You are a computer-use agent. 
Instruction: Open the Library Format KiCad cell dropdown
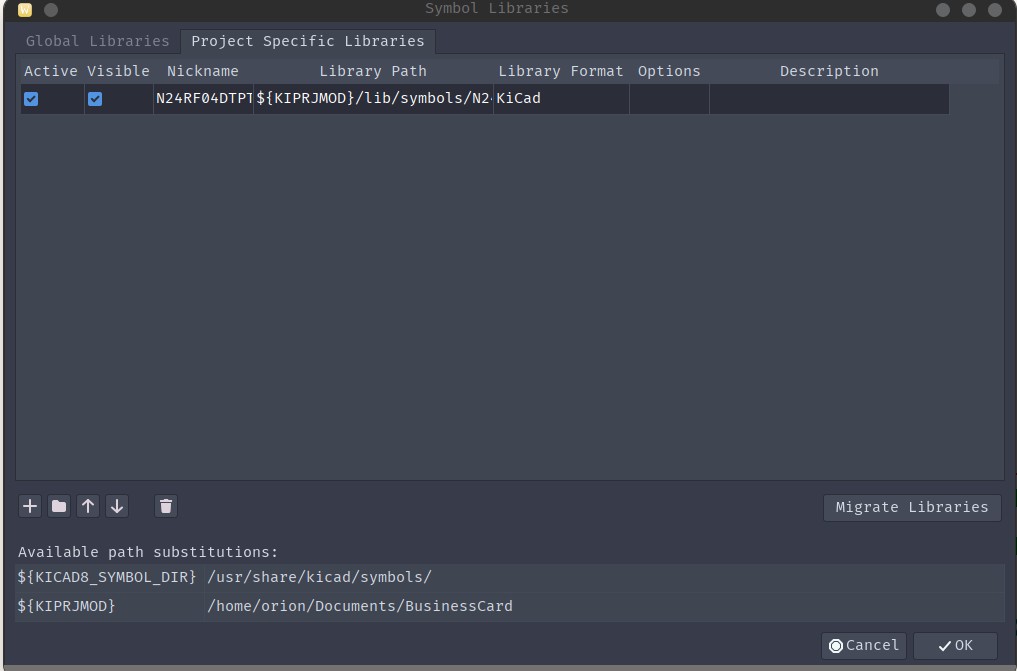560,99
